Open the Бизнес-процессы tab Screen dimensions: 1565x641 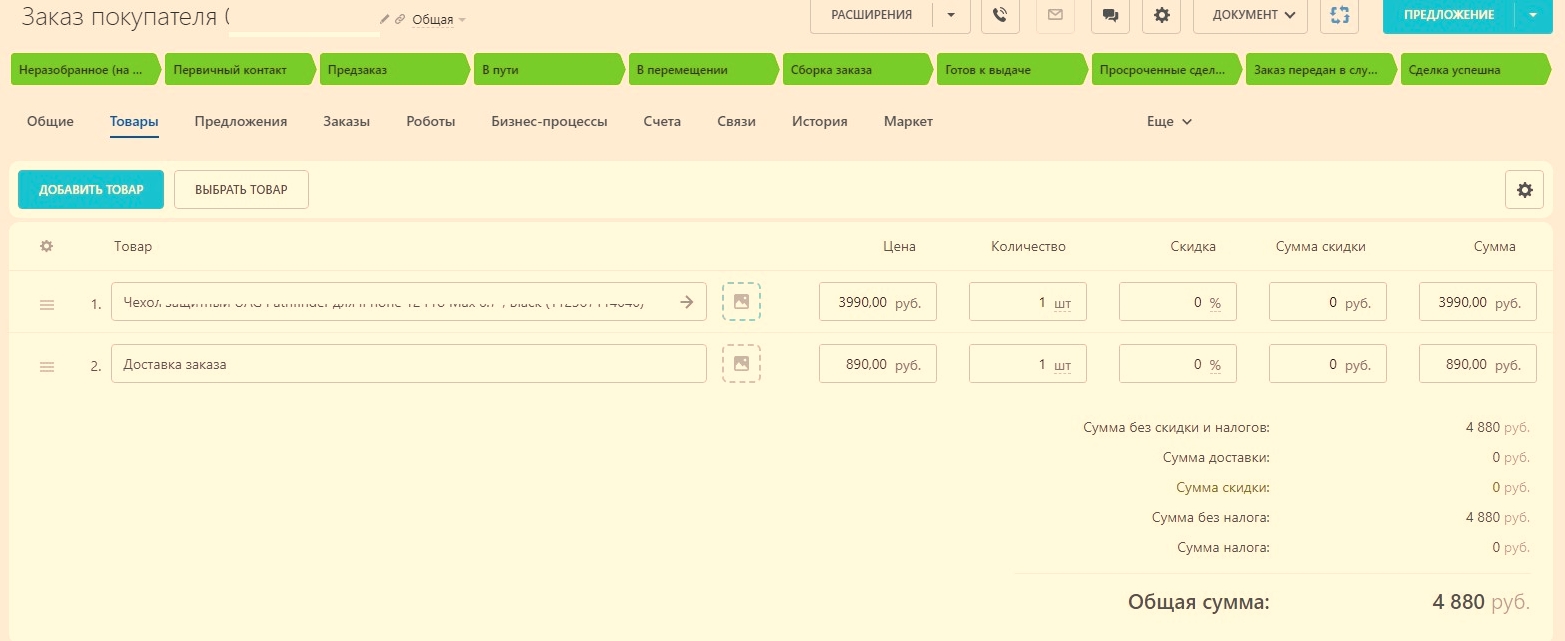coord(549,121)
